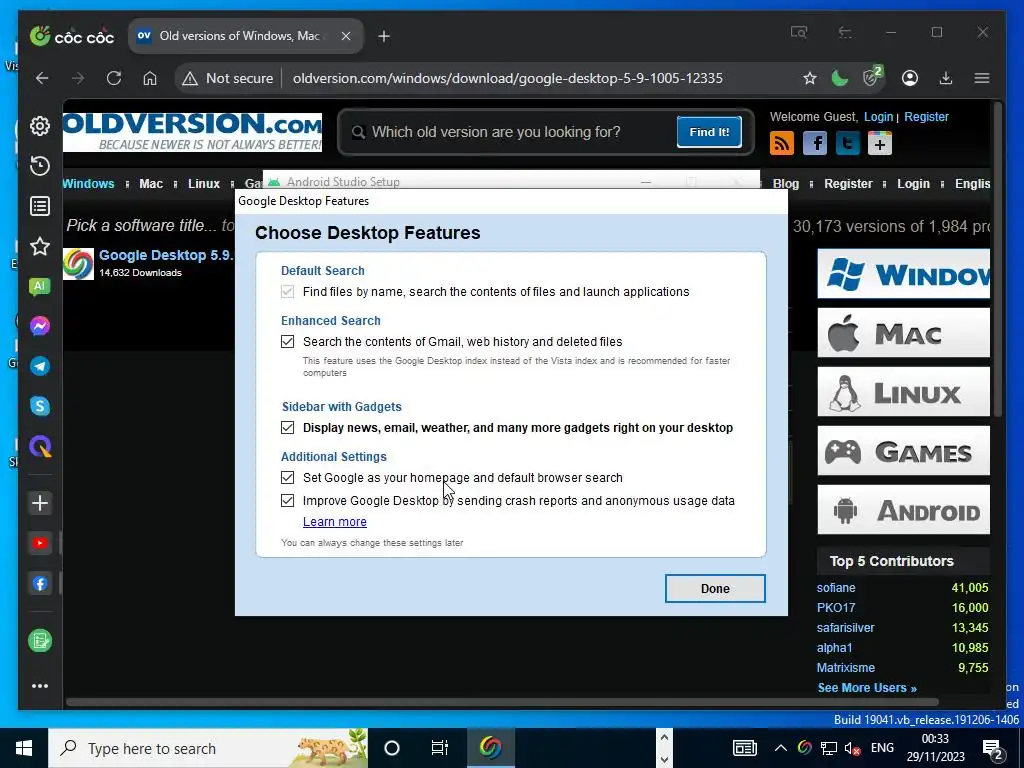Image resolution: width=1024 pixels, height=768 pixels.
Task: Open contributor sofiane profile
Action: pos(835,588)
